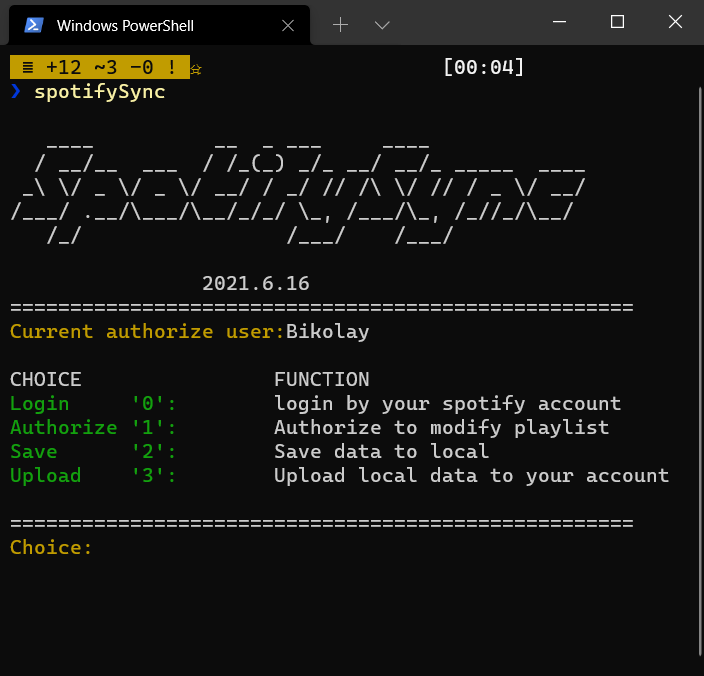Click the Login '0' option
The width and height of the screenshot is (704, 676).
pyautogui.click(x=93, y=404)
